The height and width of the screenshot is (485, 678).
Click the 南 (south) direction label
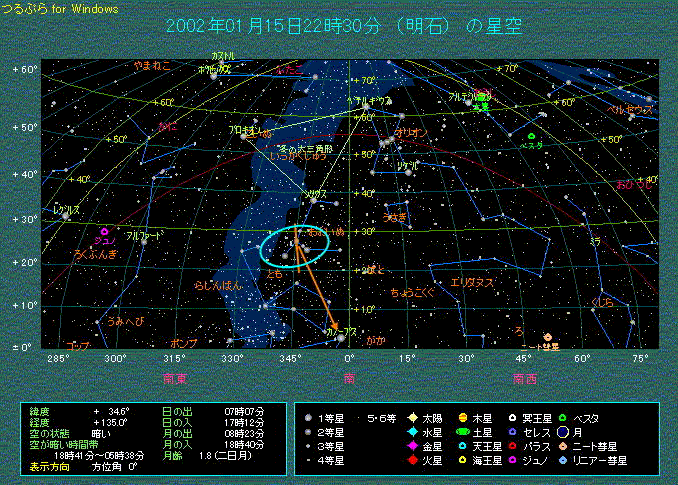(x=348, y=378)
